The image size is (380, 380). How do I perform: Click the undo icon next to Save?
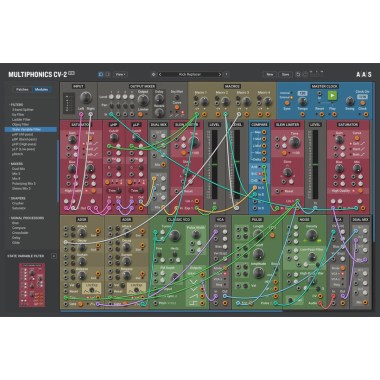coord(298,74)
